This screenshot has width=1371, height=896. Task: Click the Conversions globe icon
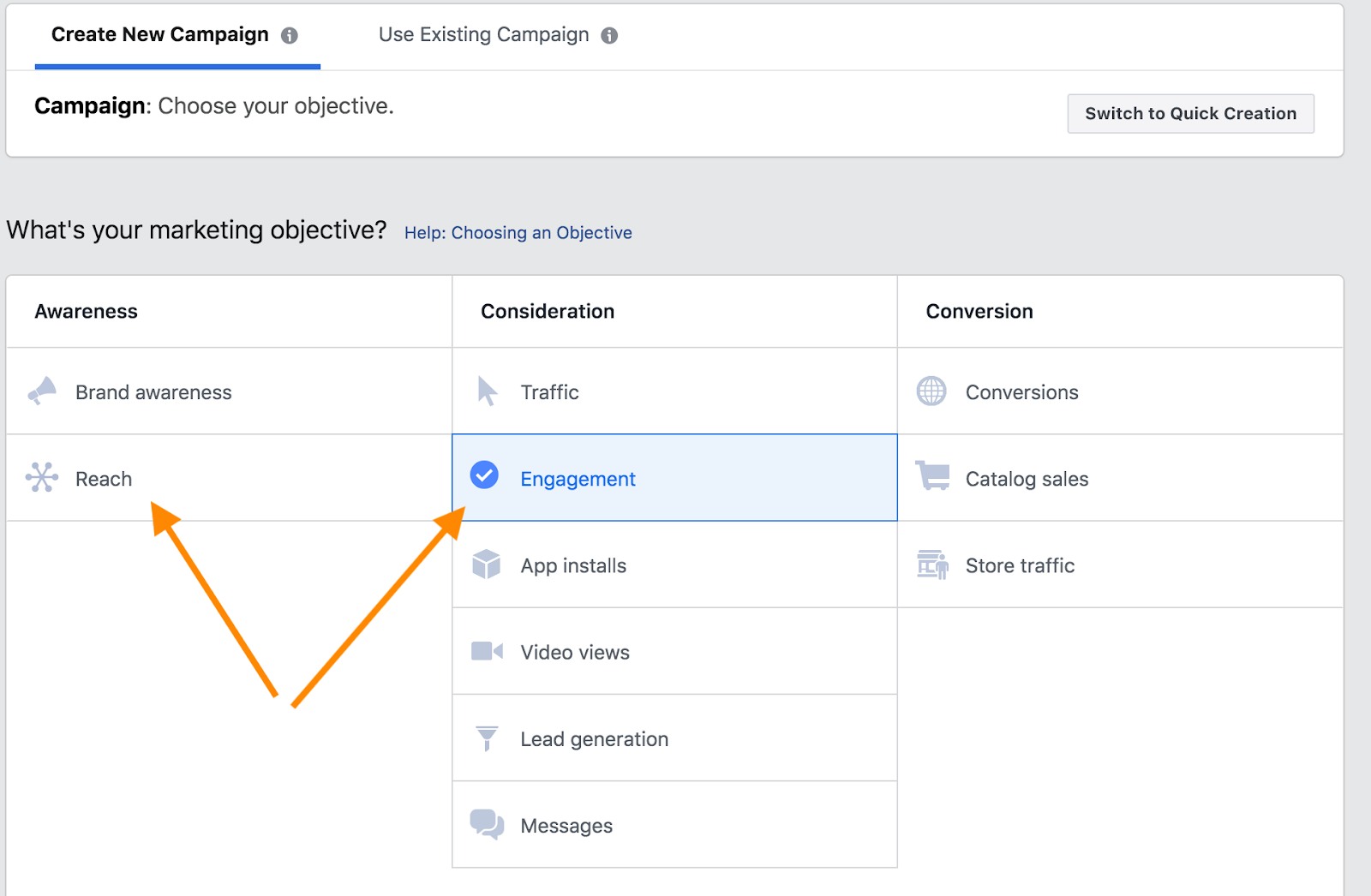[x=931, y=391]
